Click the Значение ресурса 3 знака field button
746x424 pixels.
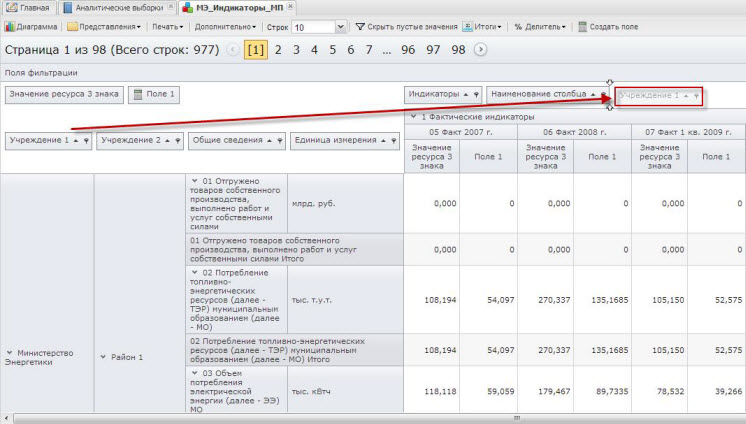(x=64, y=95)
